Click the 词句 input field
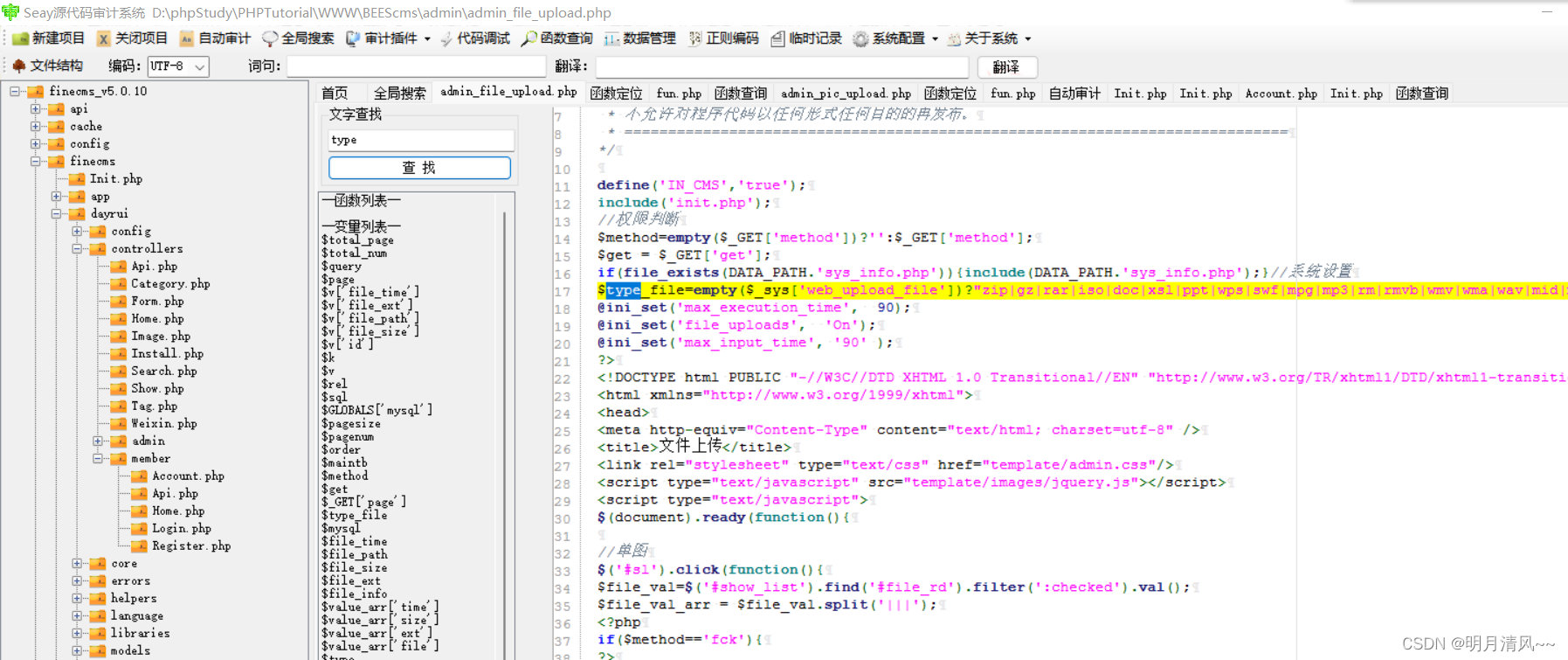This screenshot has width=1568, height=660. pos(416,66)
